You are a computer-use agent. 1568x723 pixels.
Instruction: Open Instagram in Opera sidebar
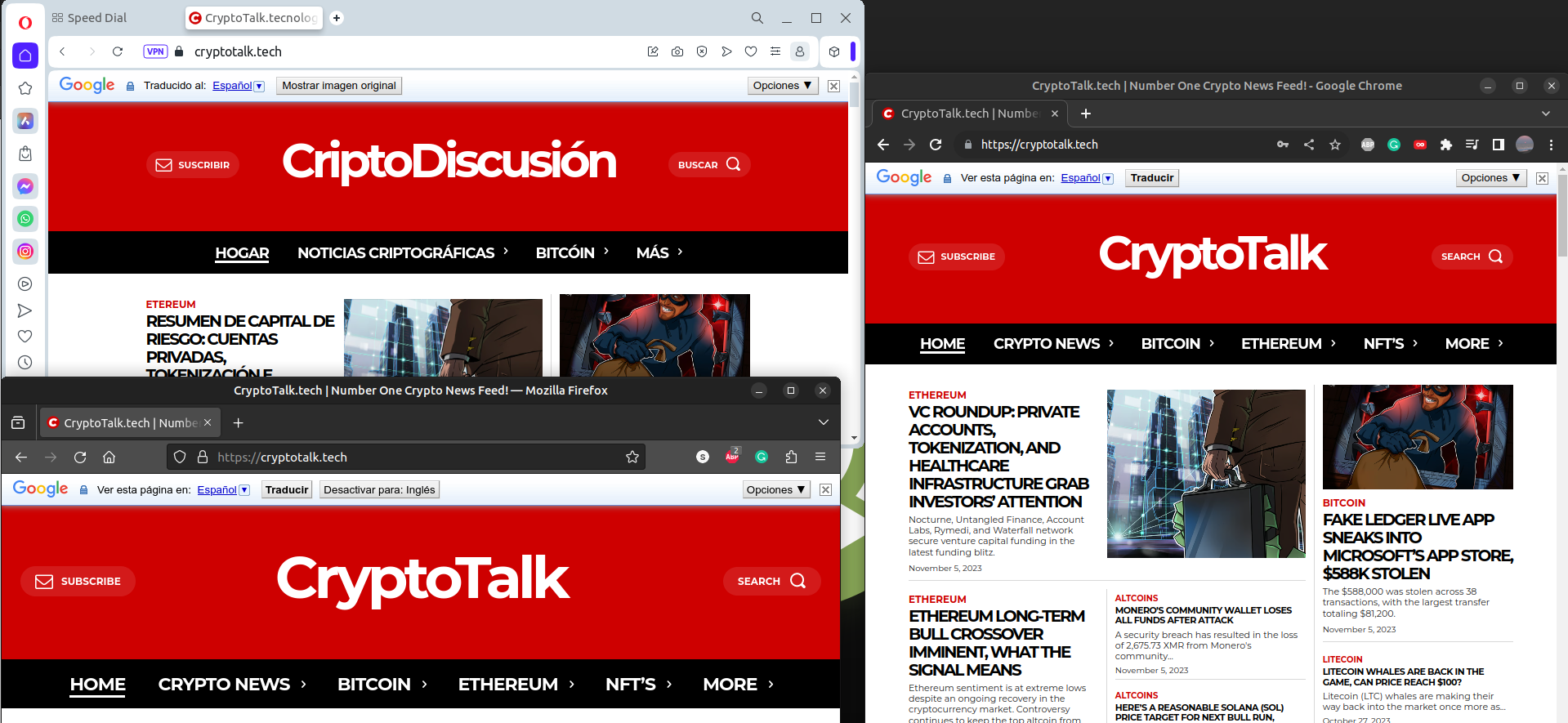(25, 252)
